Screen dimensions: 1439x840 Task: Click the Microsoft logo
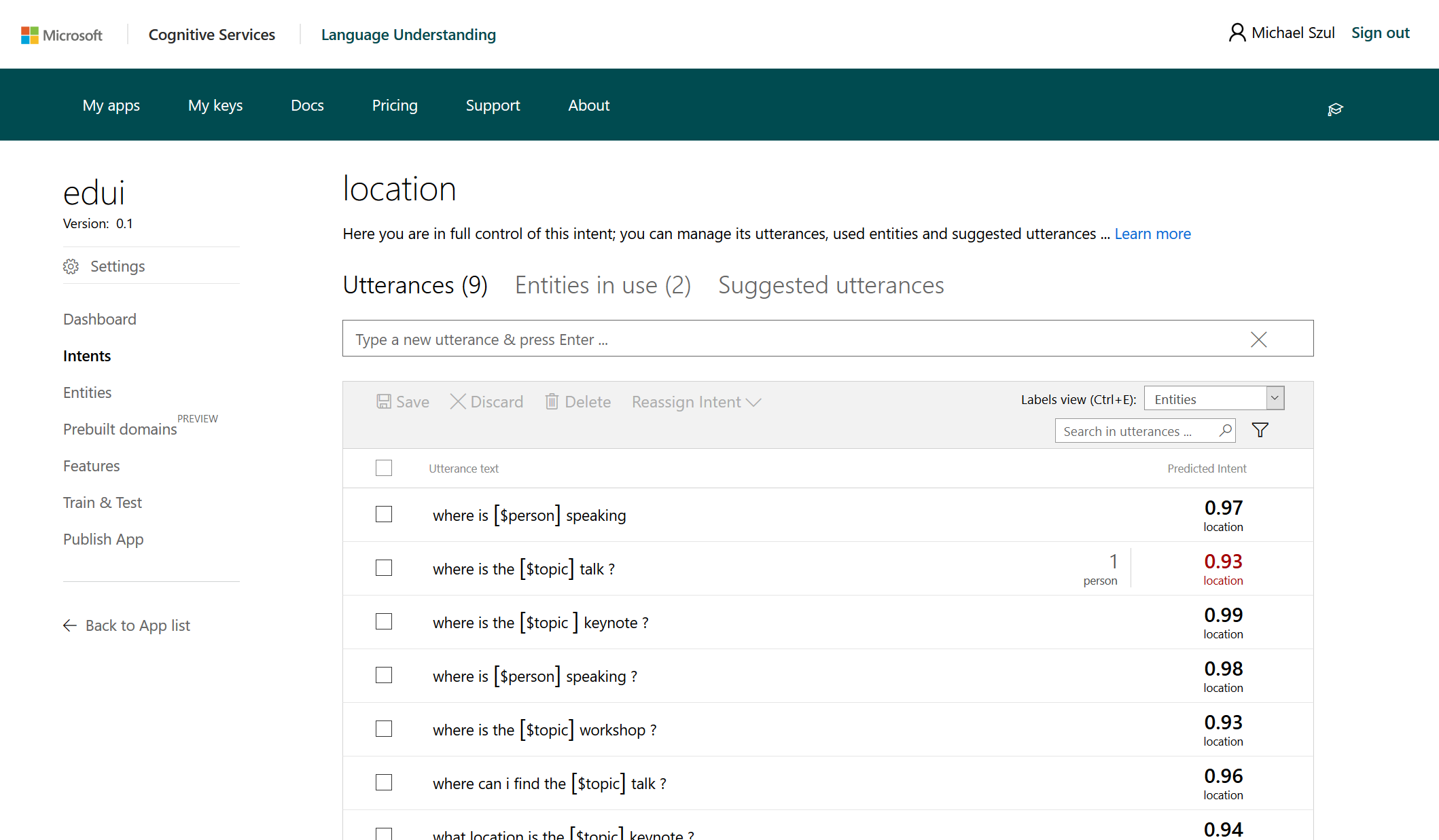61,35
